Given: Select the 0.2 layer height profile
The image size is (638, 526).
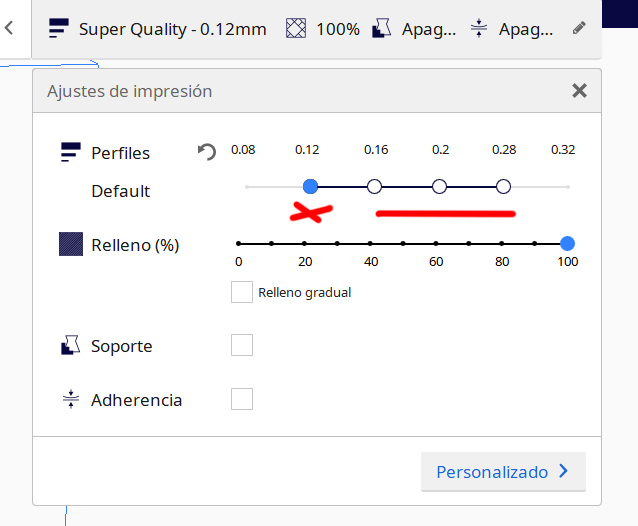Looking at the screenshot, I should [x=439, y=186].
